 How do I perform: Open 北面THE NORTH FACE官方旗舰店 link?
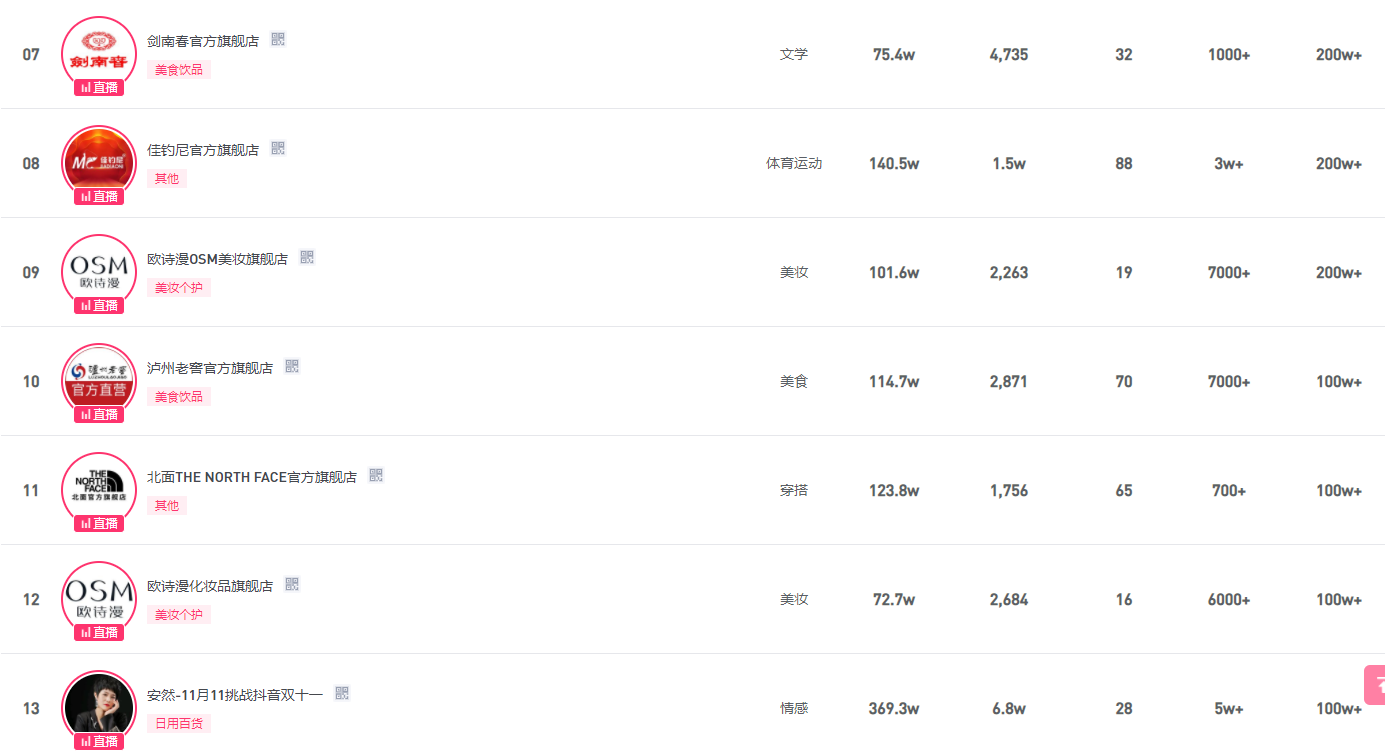click(252, 477)
